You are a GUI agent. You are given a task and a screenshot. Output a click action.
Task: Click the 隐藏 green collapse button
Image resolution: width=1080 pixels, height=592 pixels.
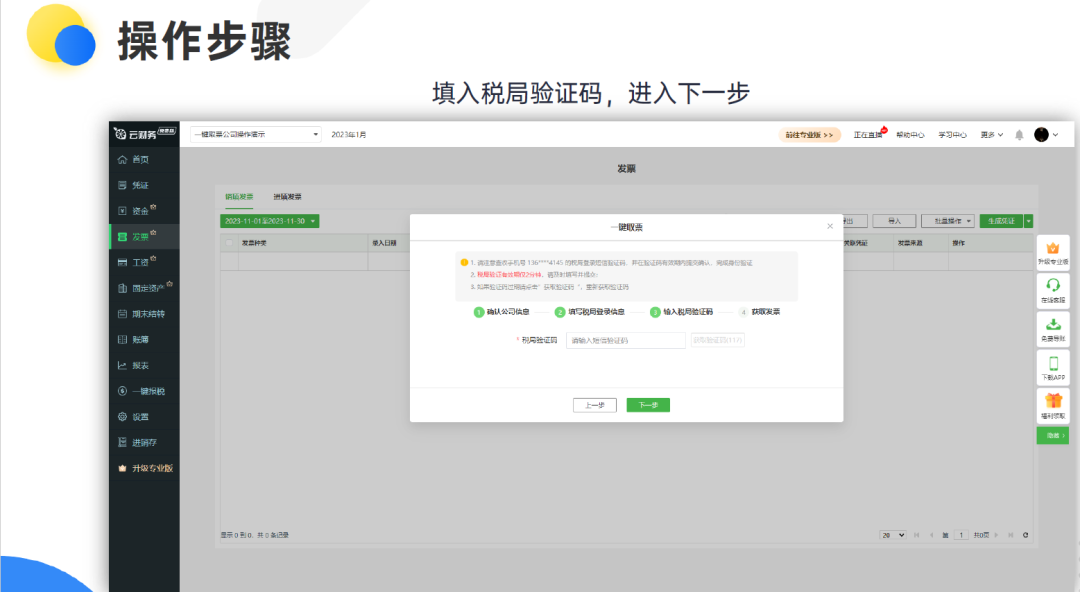(x=1053, y=436)
